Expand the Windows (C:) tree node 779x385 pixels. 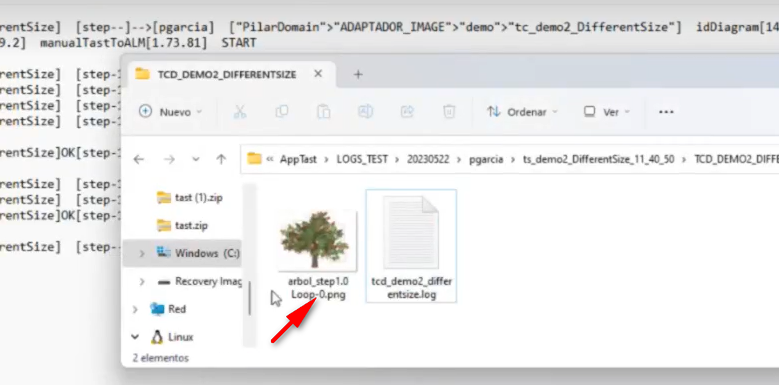142,253
